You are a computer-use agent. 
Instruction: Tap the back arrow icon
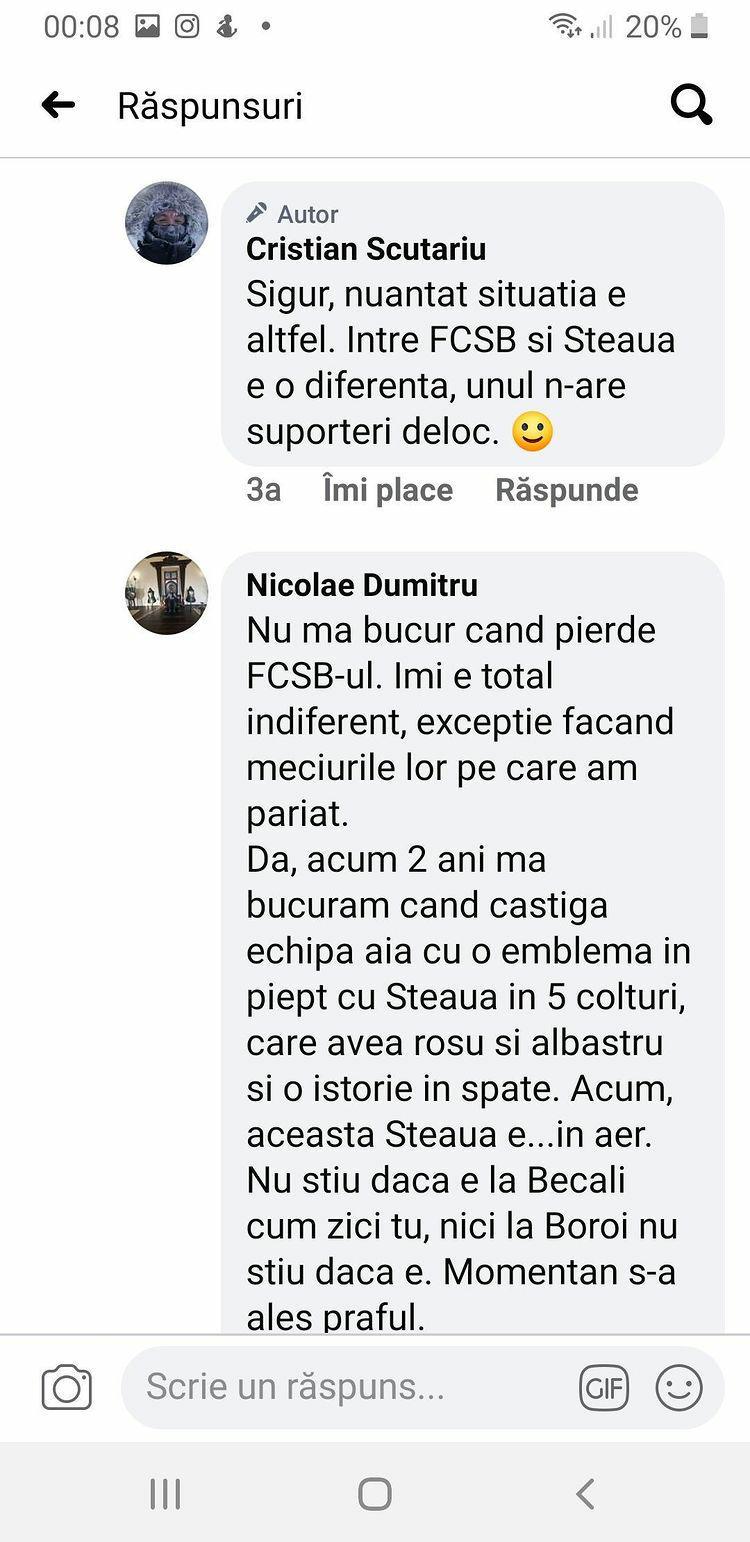point(58,105)
